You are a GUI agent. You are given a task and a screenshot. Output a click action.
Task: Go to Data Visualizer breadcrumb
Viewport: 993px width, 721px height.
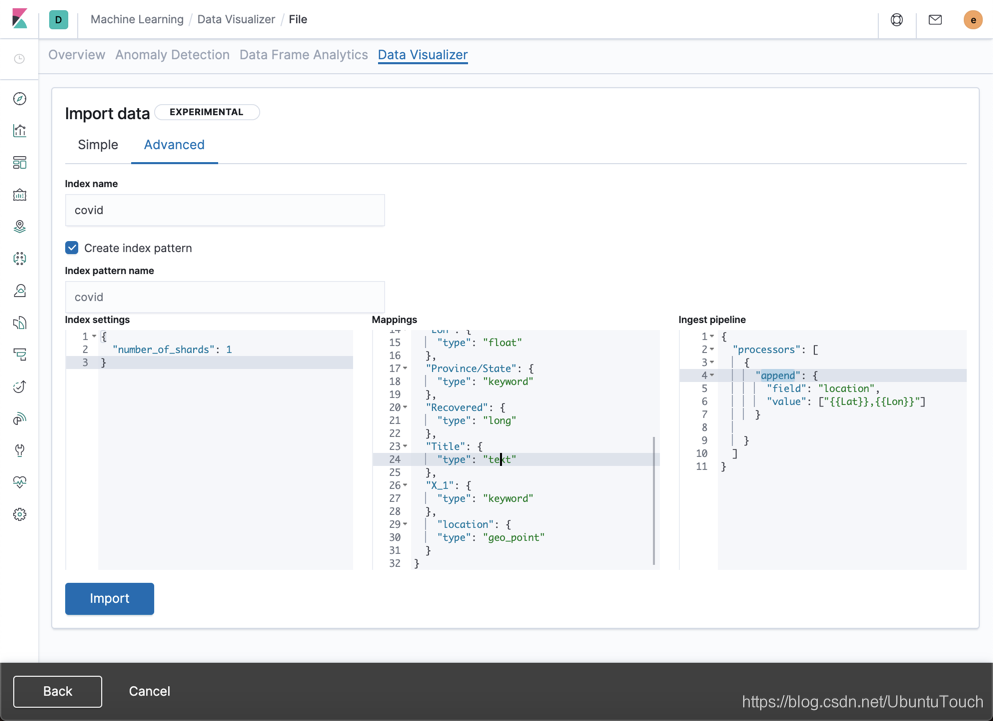[x=236, y=20]
